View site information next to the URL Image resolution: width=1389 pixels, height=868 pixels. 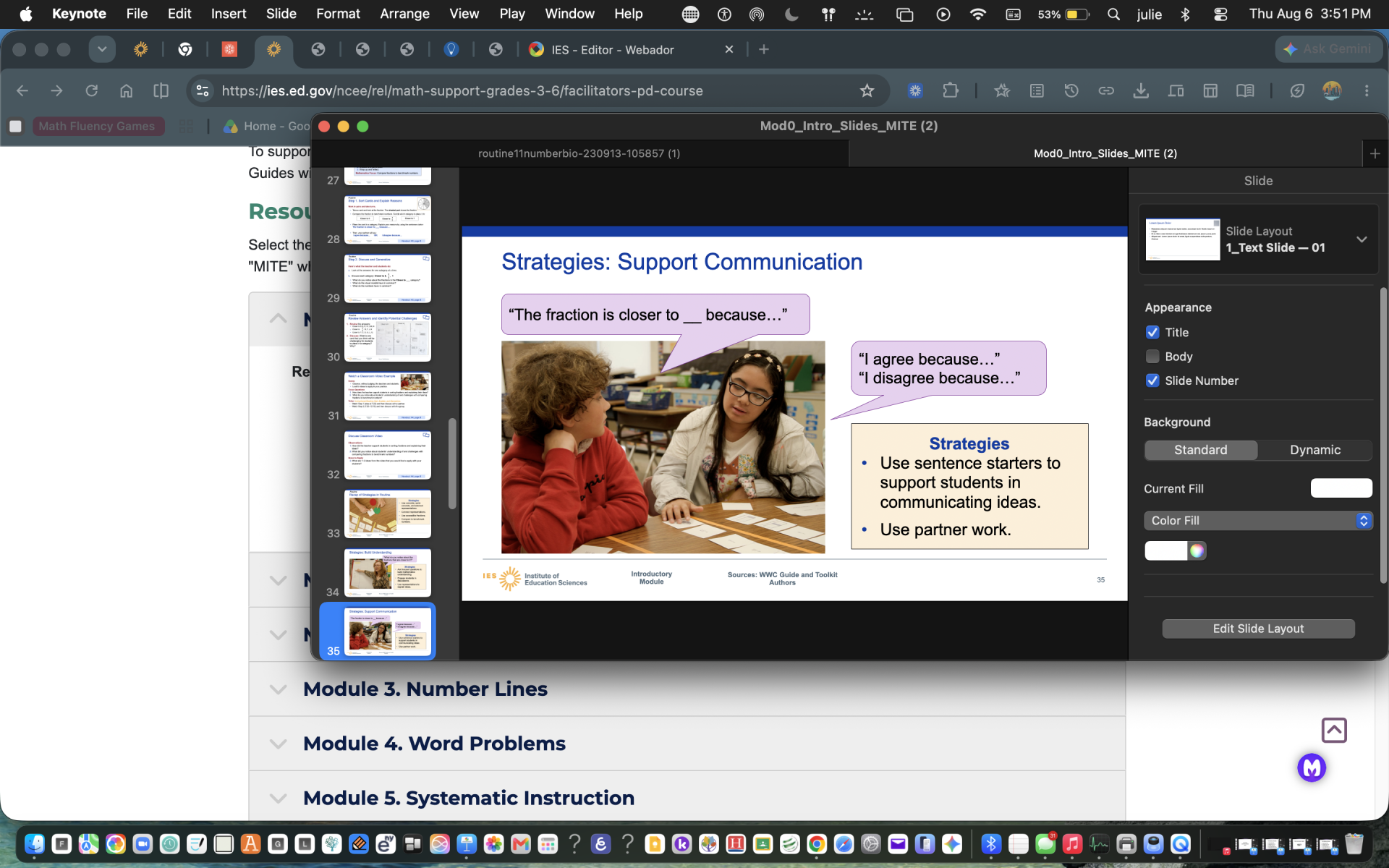[203, 90]
